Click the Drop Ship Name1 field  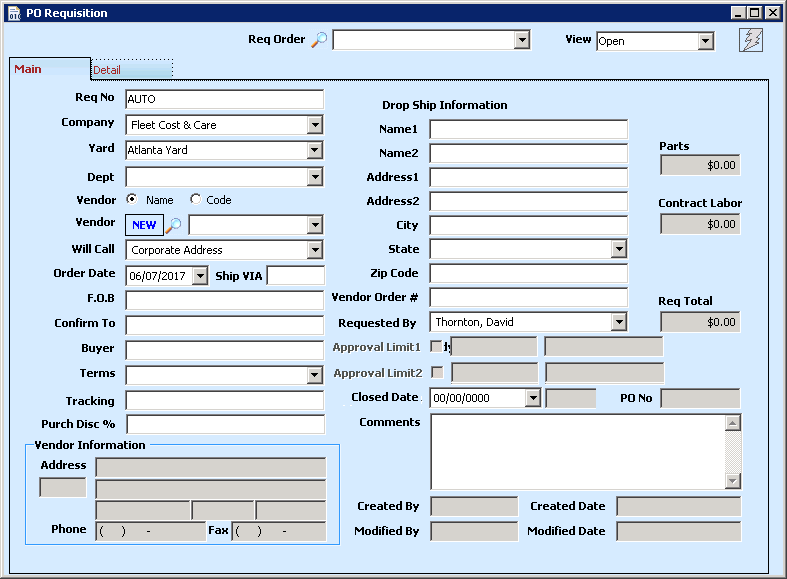529,129
